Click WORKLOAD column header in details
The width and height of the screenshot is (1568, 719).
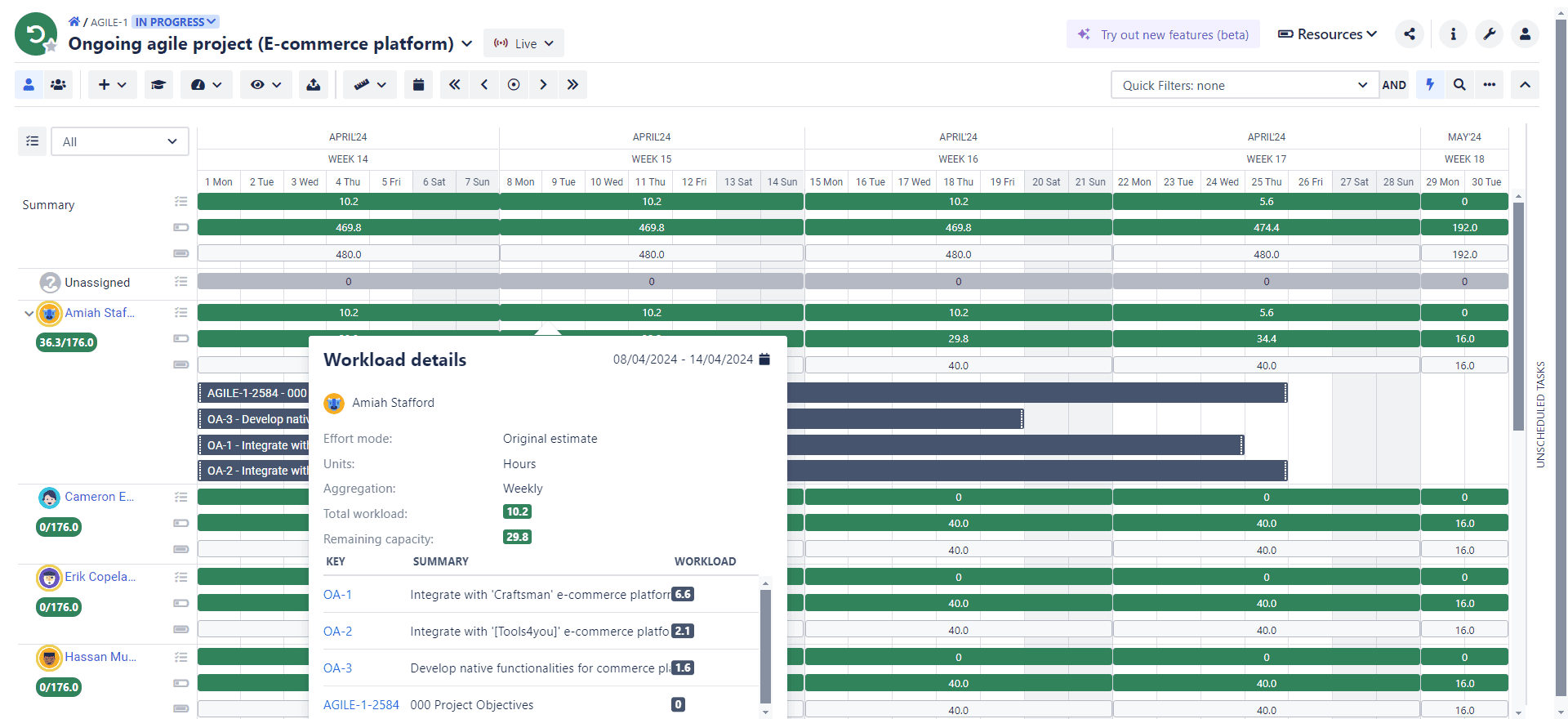pos(705,561)
